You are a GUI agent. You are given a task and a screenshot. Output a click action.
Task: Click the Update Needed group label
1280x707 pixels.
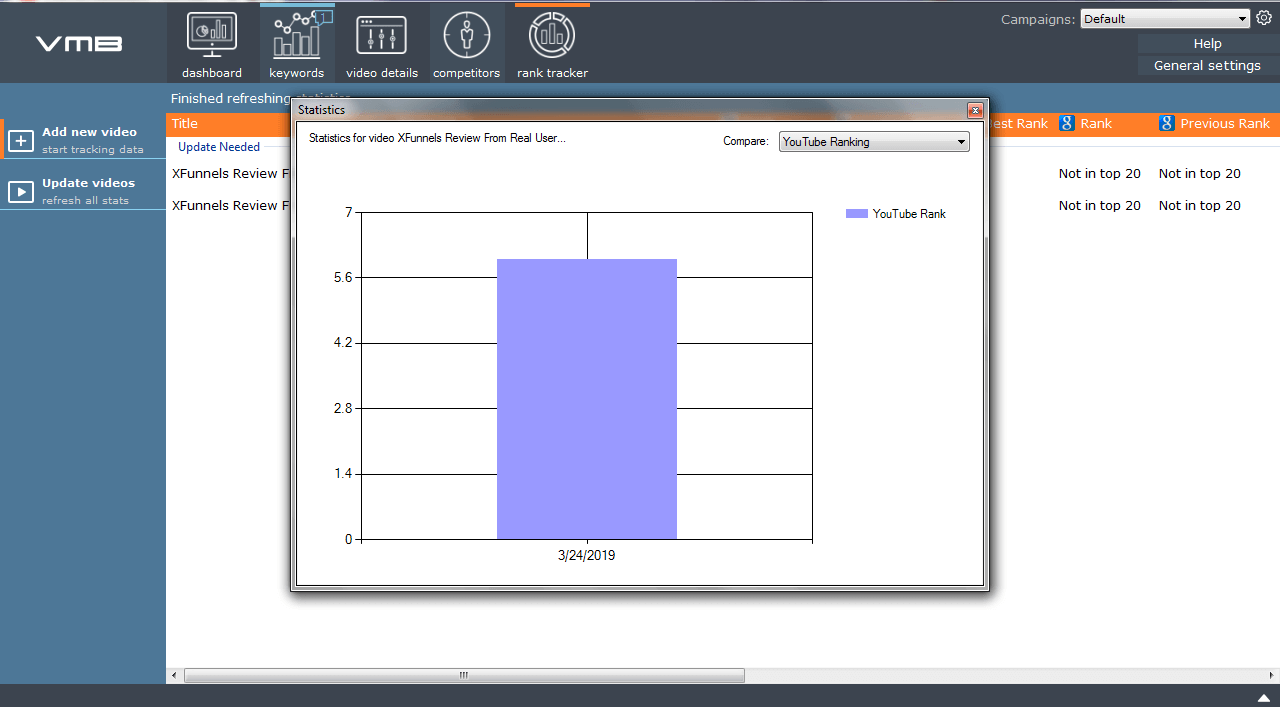point(219,147)
